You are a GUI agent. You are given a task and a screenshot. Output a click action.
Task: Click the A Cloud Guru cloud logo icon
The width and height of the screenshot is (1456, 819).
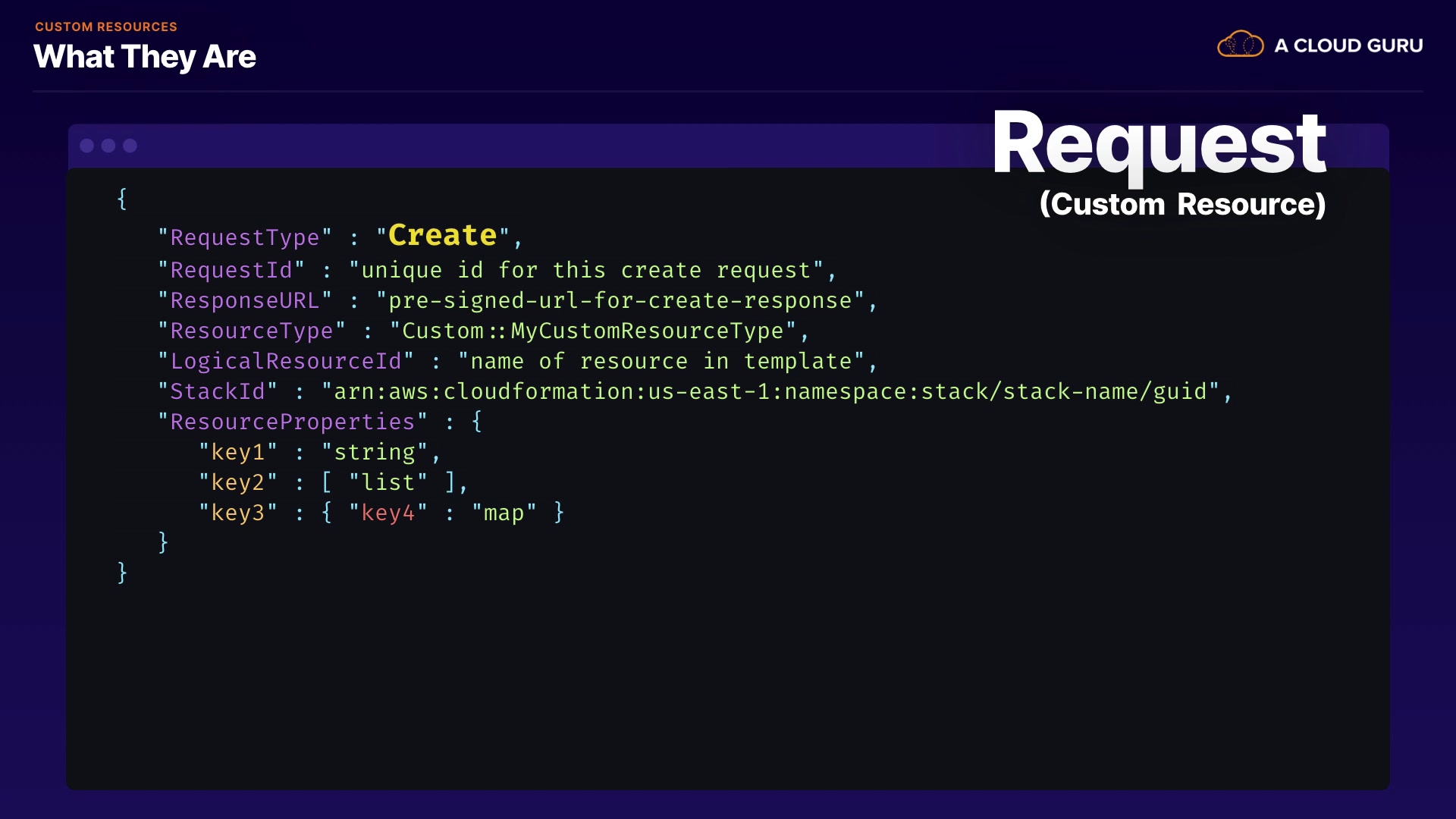pos(1240,45)
